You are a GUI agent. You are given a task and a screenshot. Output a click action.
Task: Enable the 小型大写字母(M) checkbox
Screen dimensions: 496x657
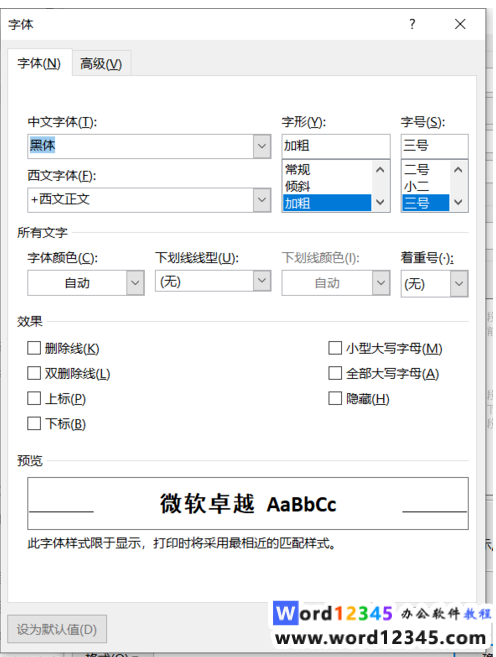pyautogui.click(x=335, y=348)
